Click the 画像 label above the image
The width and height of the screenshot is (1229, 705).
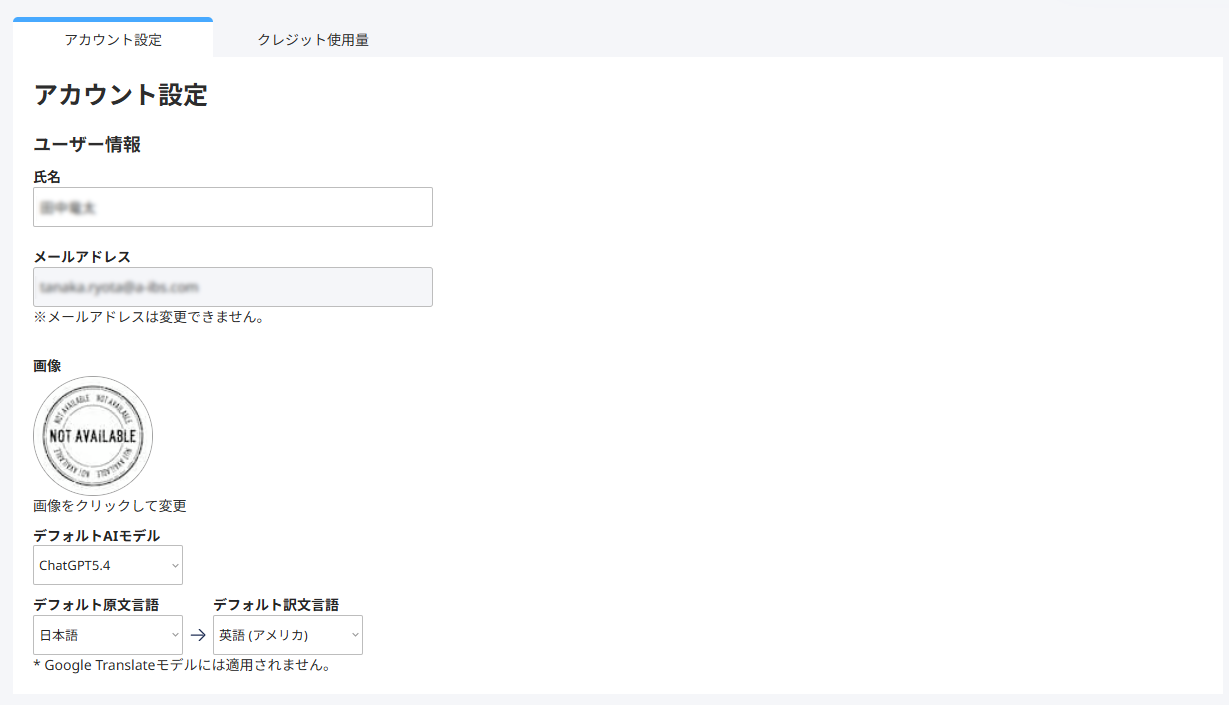47,366
